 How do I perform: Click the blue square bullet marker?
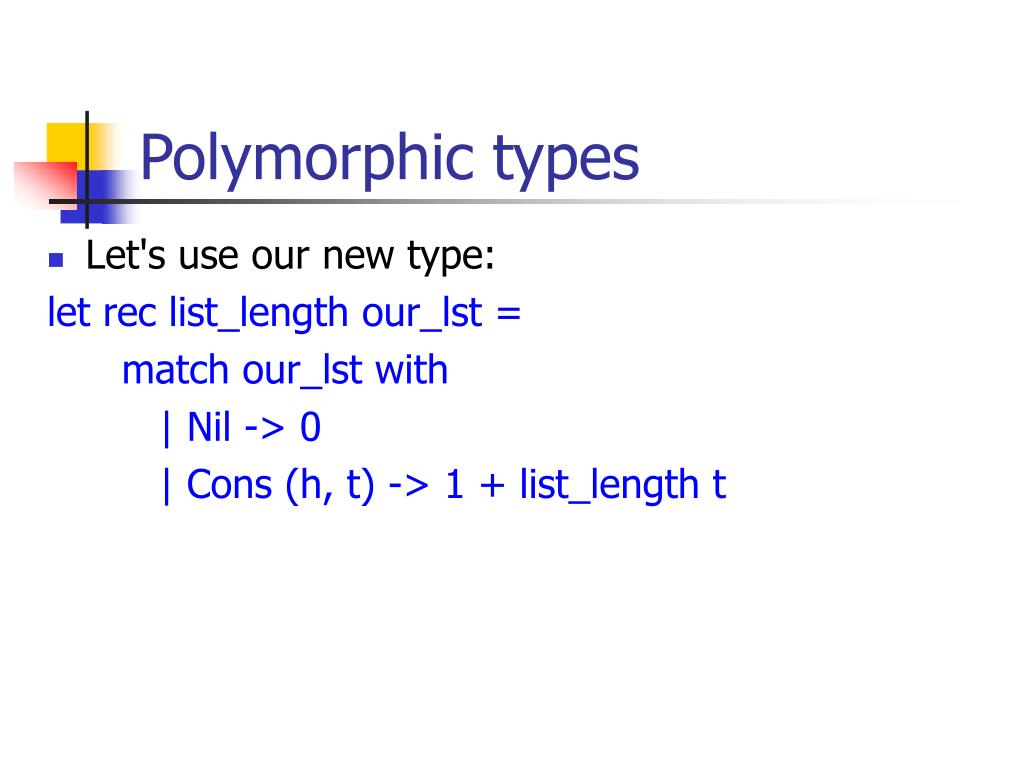pyautogui.click(x=56, y=261)
